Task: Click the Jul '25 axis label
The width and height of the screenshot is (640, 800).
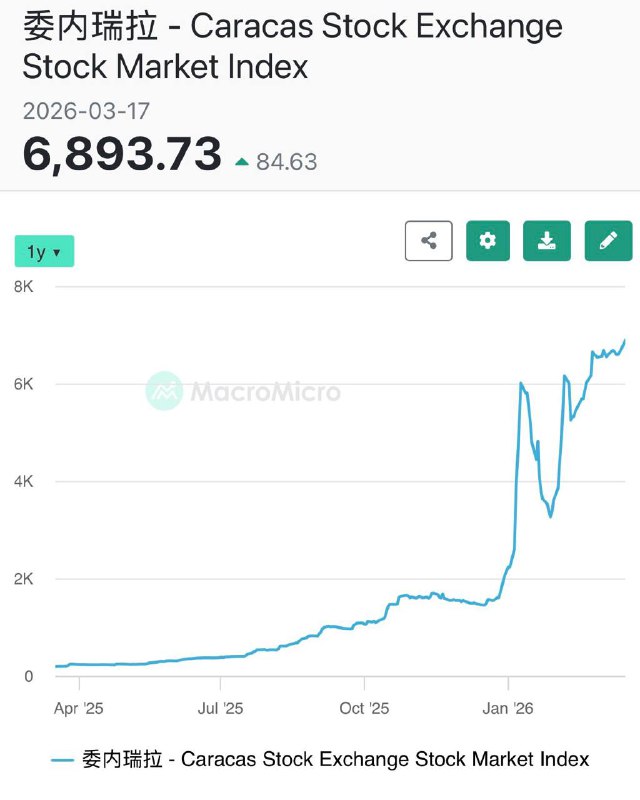Action: [221, 709]
